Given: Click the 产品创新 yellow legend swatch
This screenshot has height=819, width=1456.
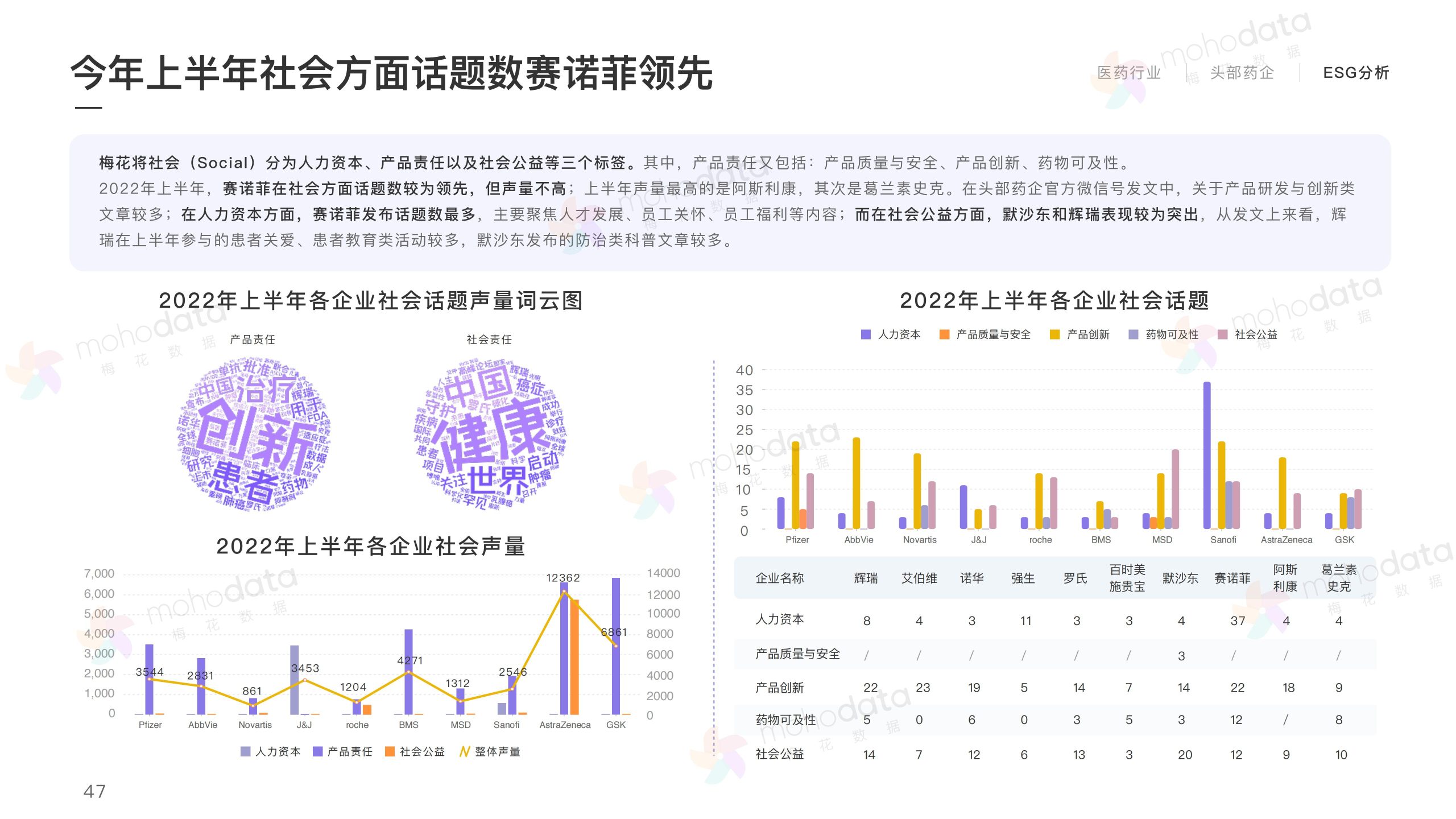Looking at the screenshot, I should pyautogui.click(x=1054, y=334).
